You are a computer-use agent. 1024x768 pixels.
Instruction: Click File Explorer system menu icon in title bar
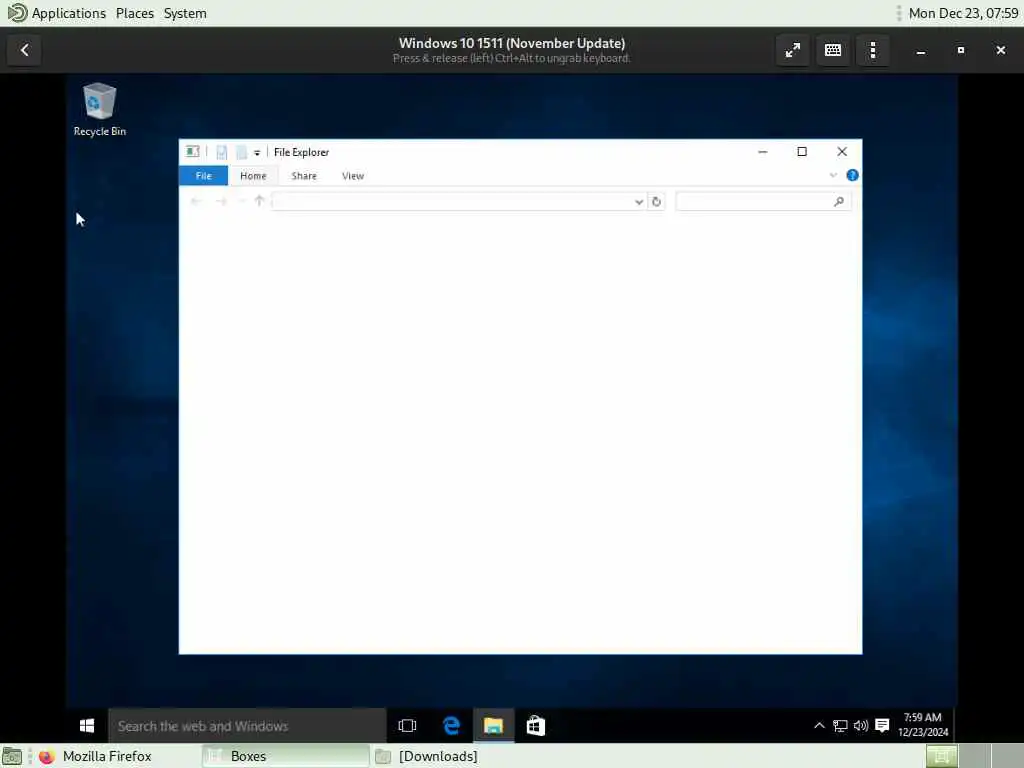(x=192, y=152)
